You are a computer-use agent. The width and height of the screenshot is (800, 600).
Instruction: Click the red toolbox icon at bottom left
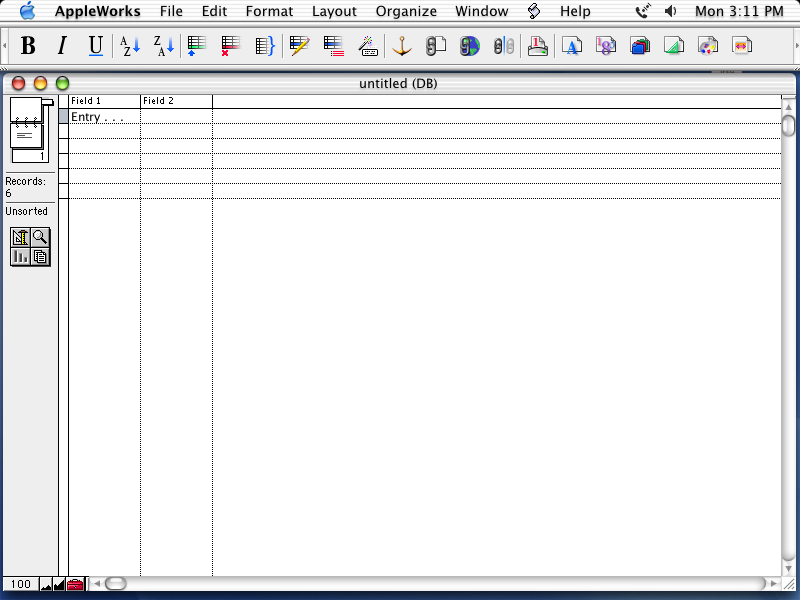(75, 584)
